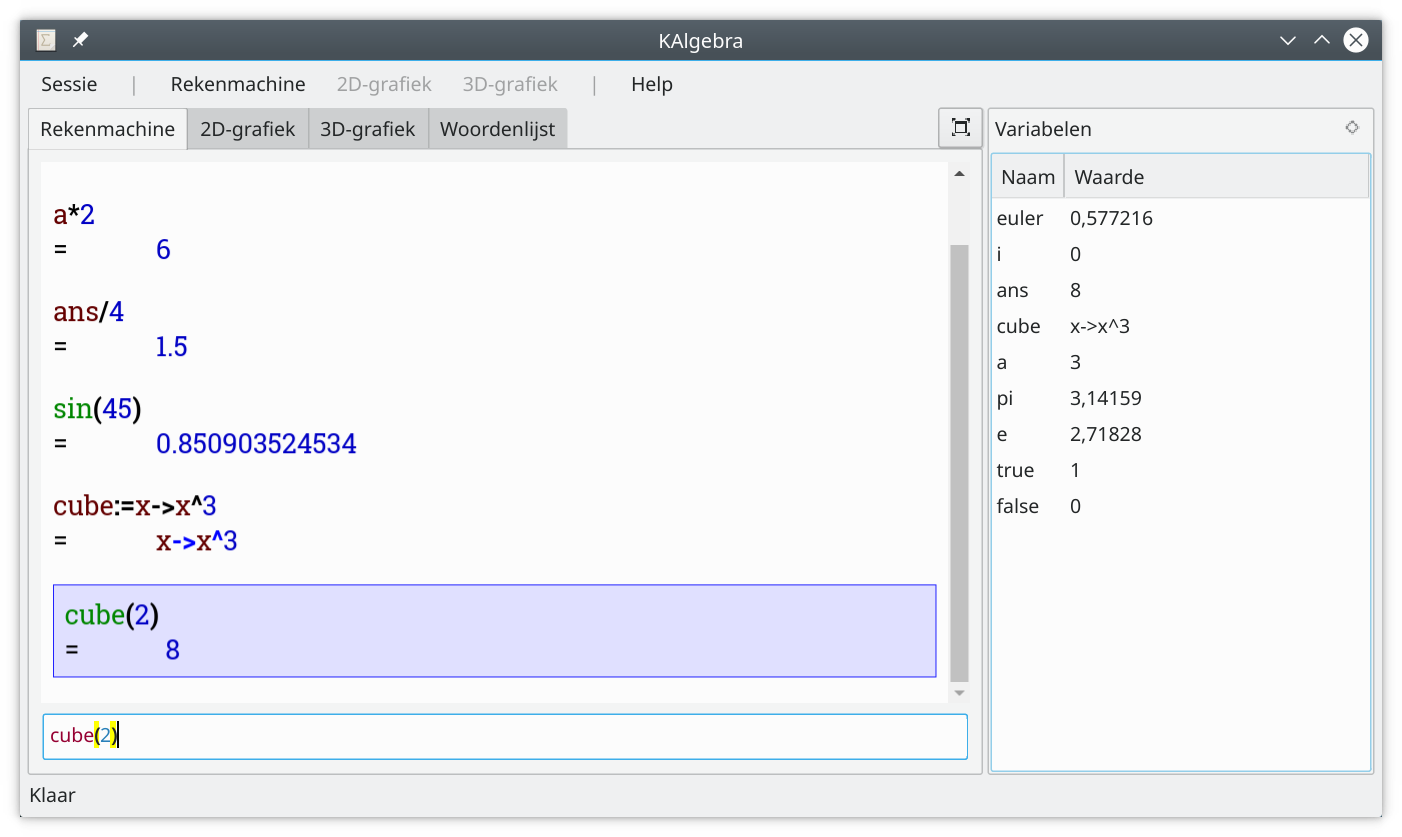
Task: Click the value 0,577216 in the table
Action: pos(1111,218)
